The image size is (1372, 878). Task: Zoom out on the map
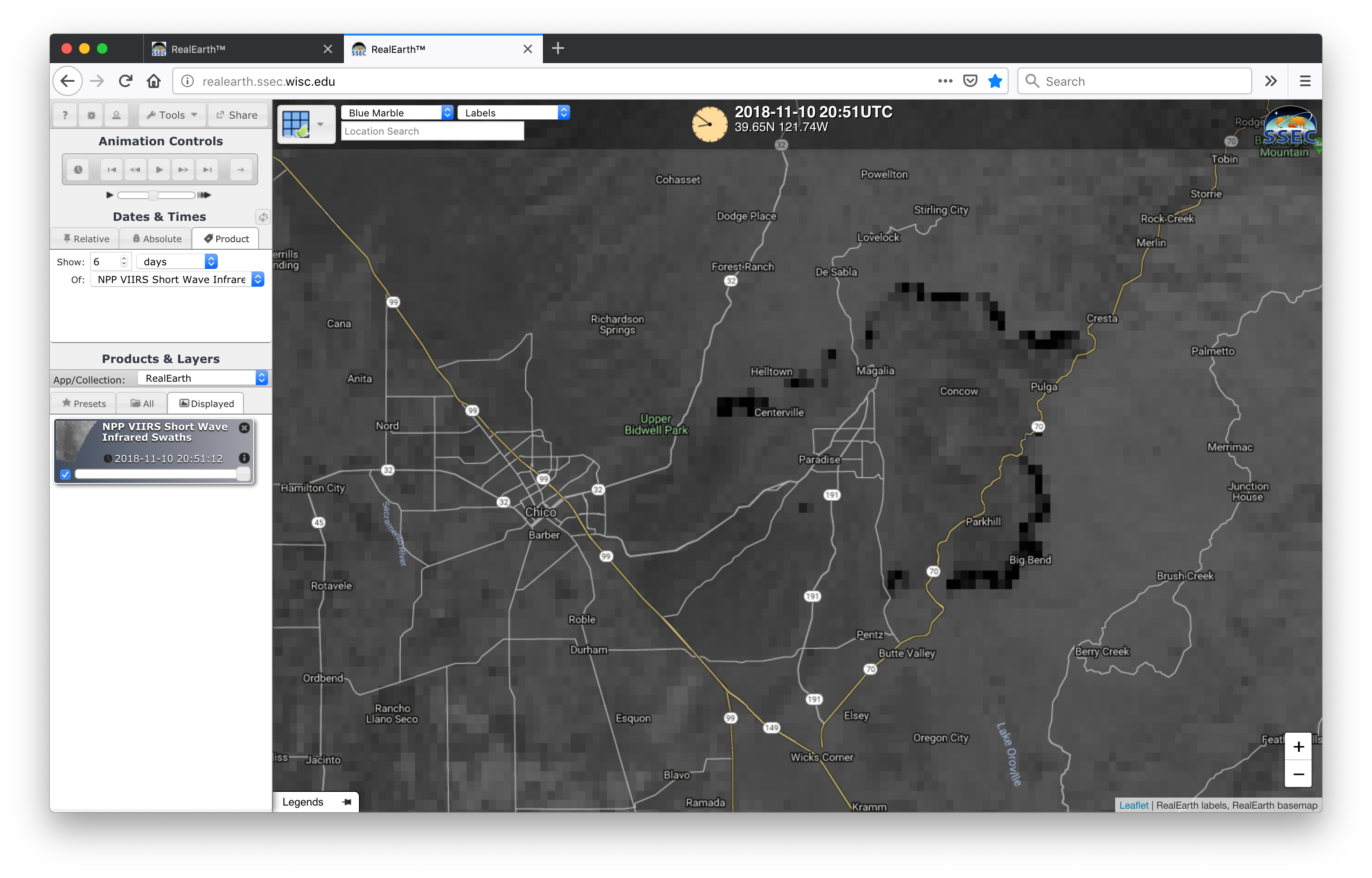(1298, 774)
